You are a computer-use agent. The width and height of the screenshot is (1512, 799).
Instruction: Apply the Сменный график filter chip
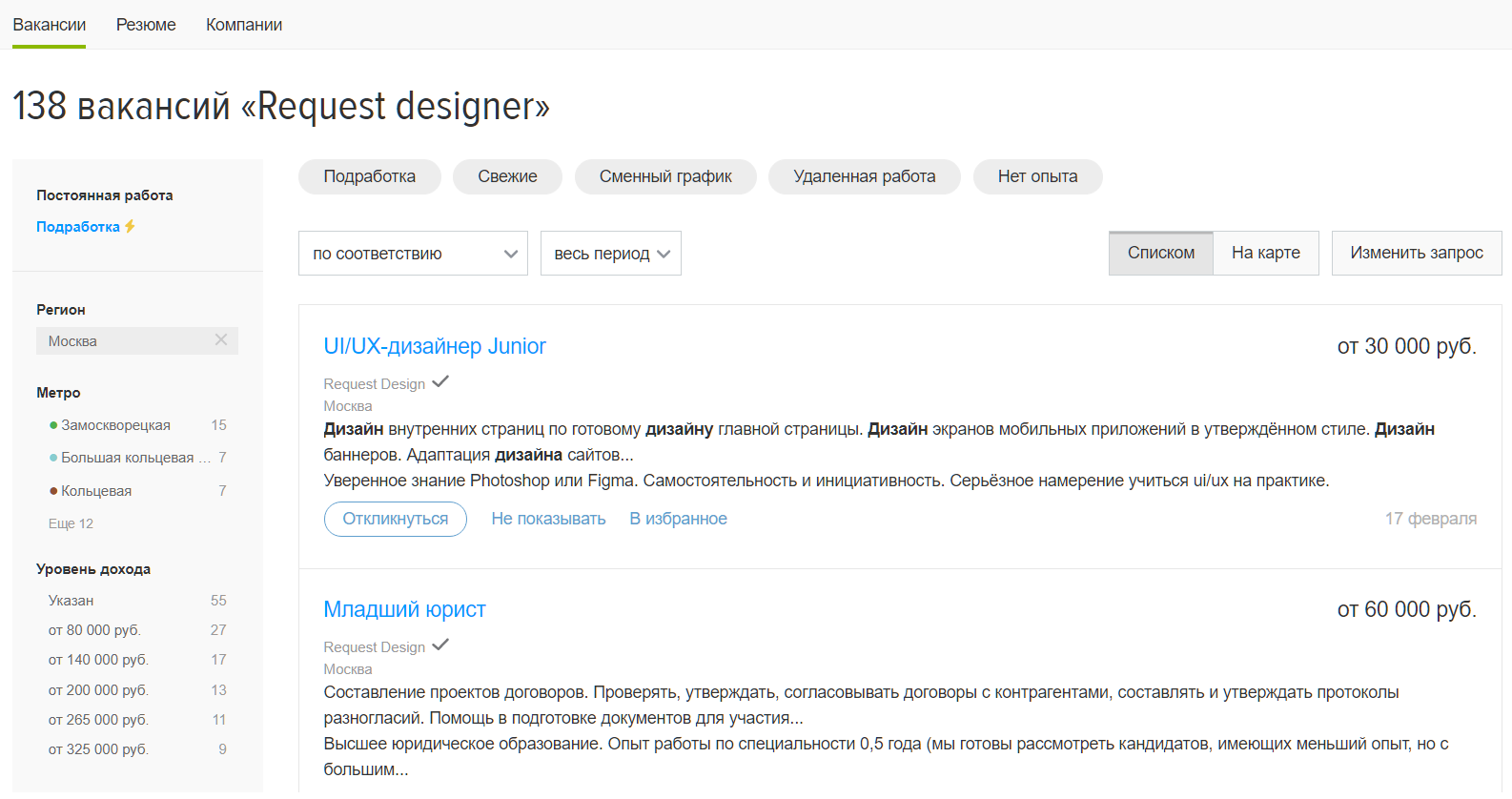point(665,176)
